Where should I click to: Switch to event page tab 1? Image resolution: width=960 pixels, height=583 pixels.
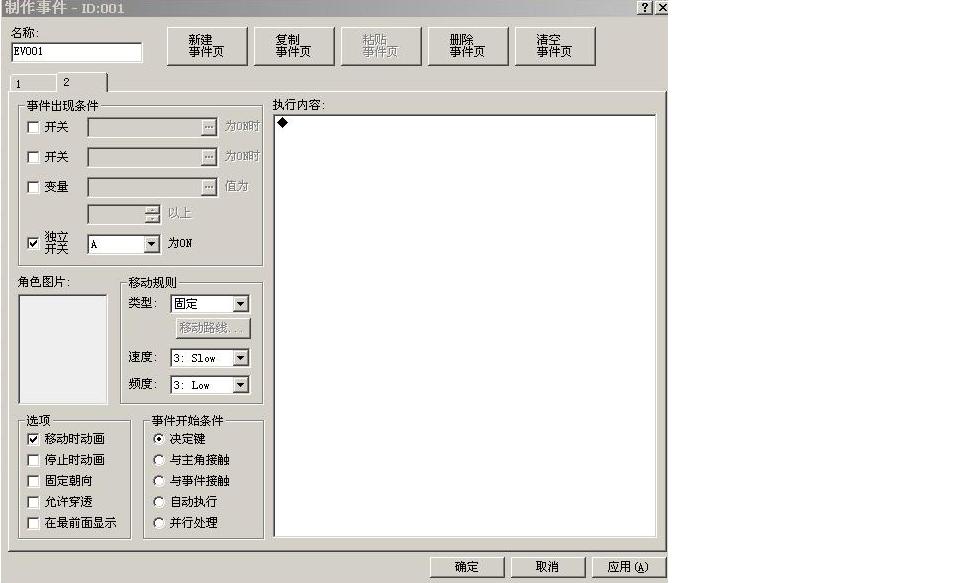point(32,83)
